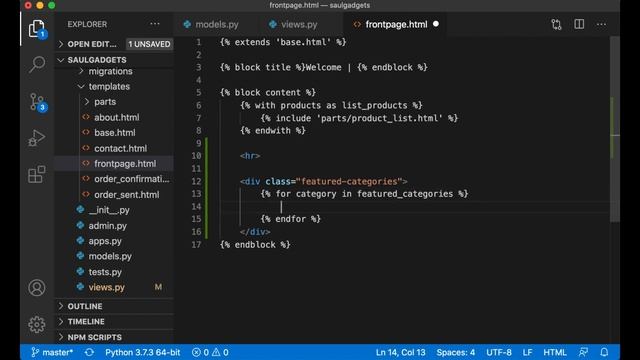The width and height of the screenshot is (640, 360).
Task: Click the master branch icon in status bar
Action: (x=35, y=352)
